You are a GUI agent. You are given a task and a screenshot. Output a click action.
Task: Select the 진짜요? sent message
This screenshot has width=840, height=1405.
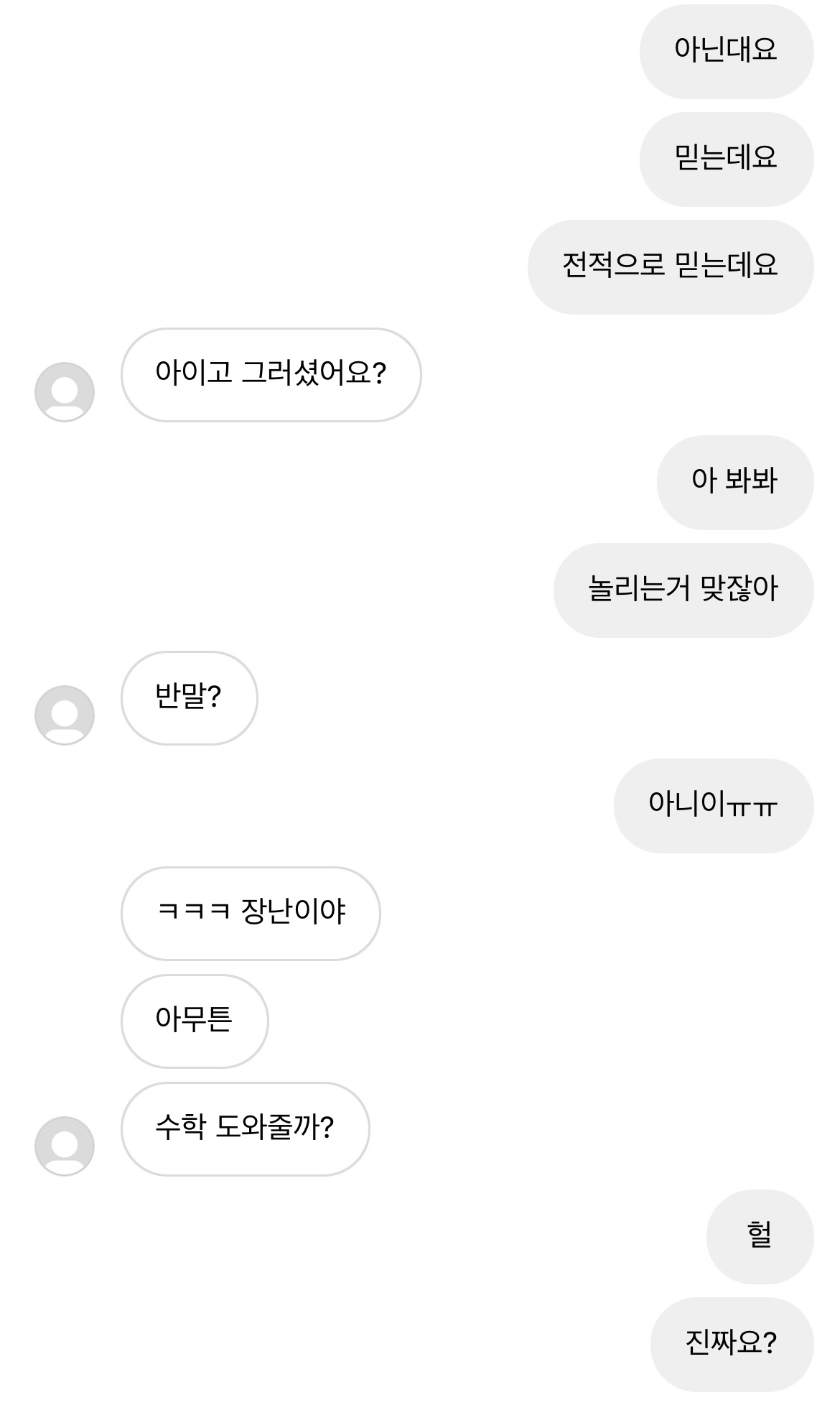[x=732, y=1344]
